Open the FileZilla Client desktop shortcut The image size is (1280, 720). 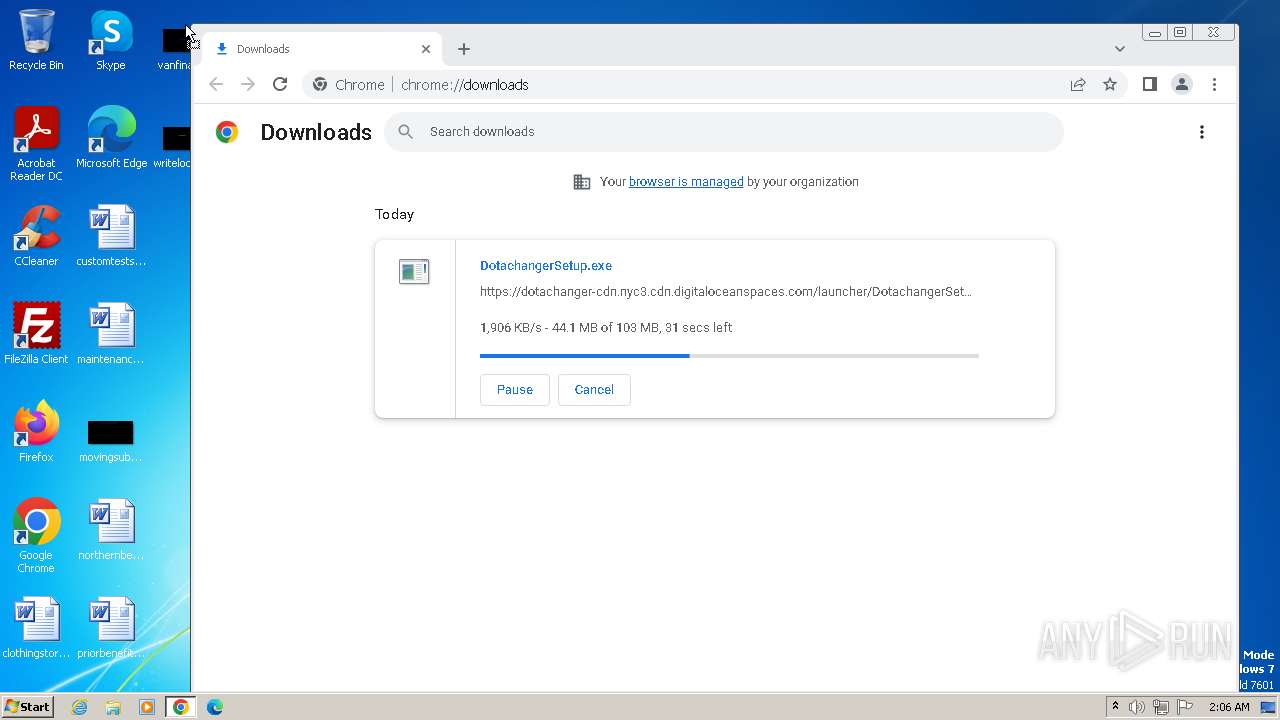[x=36, y=334]
